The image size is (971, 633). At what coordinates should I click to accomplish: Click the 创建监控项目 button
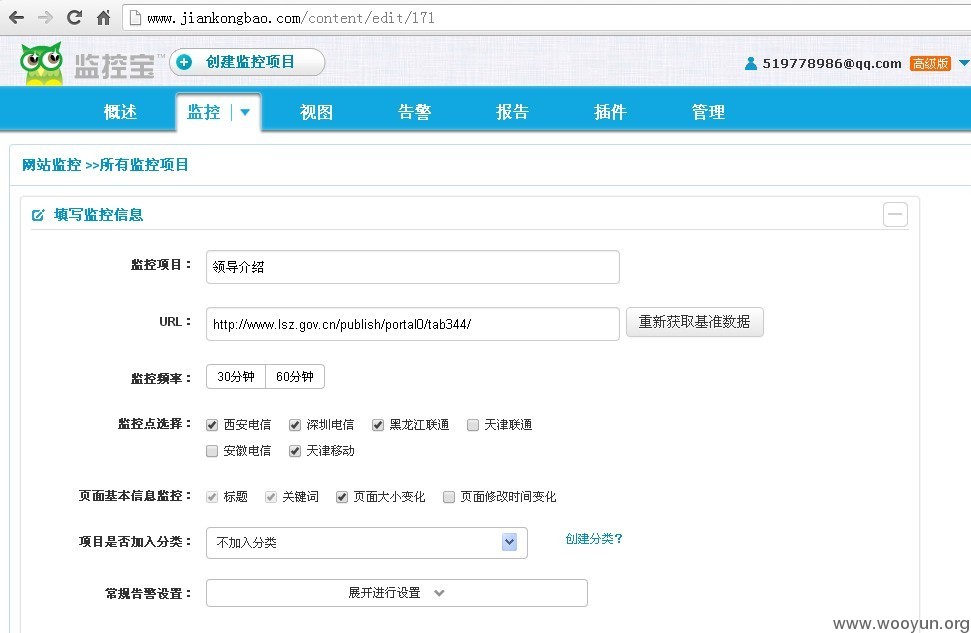click(247, 62)
